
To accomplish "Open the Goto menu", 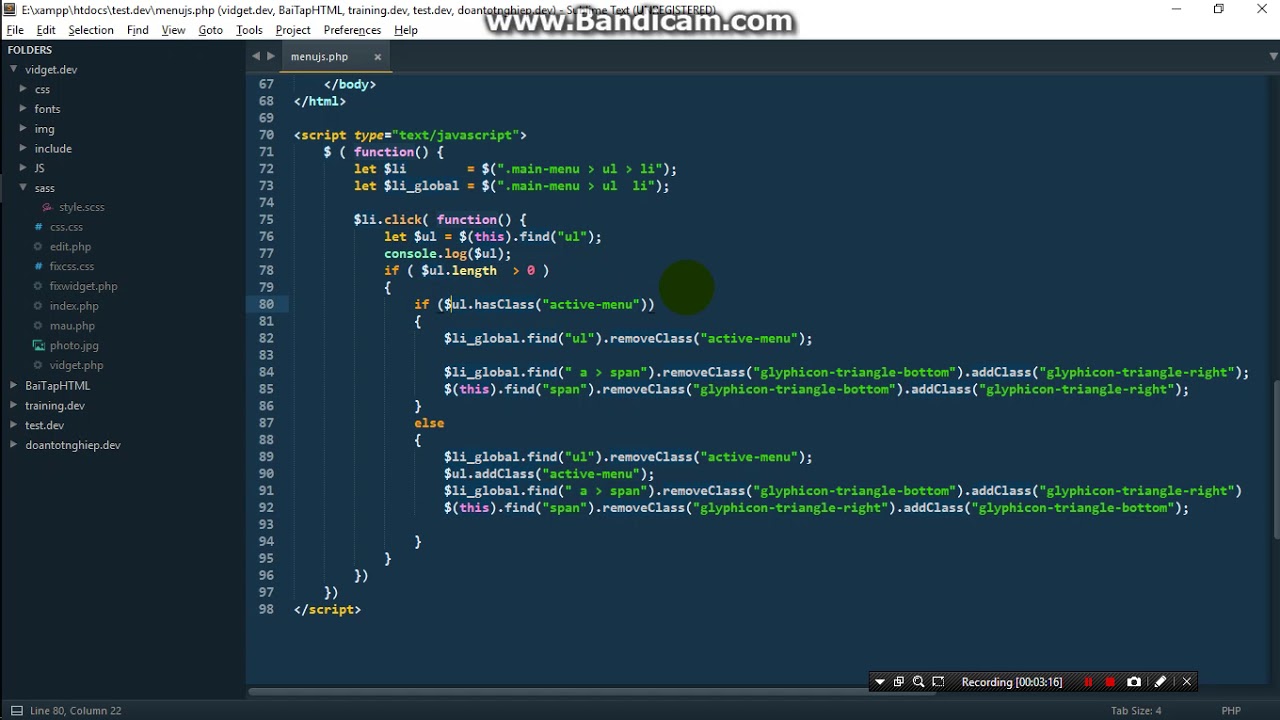I will (211, 30).
